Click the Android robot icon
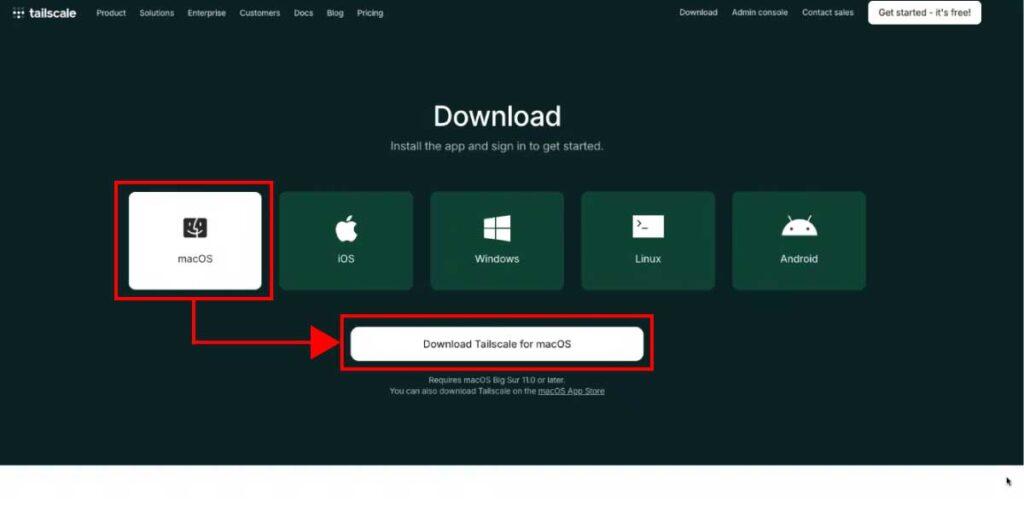The width and height of the screenshot is (1024, 506). tap(799, 226)
